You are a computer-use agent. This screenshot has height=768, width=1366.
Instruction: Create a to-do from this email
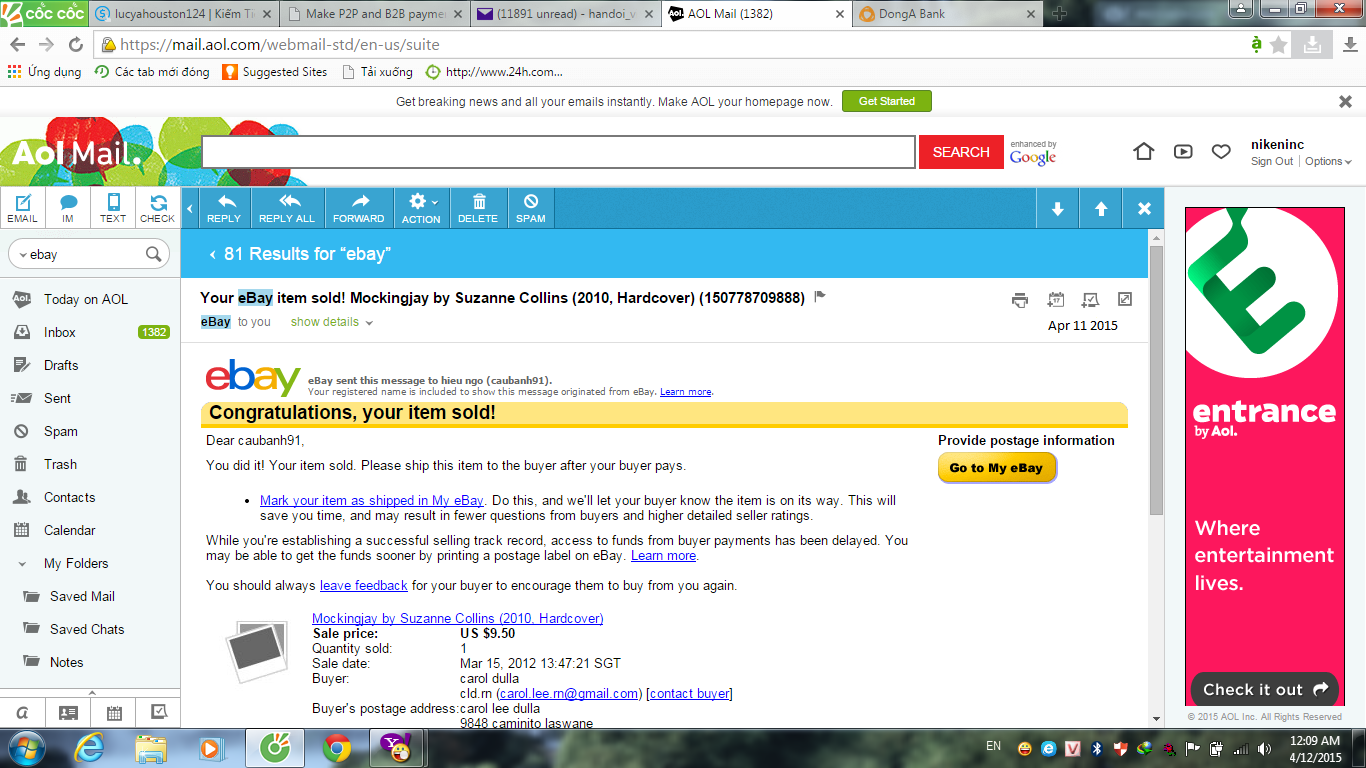1090,300
